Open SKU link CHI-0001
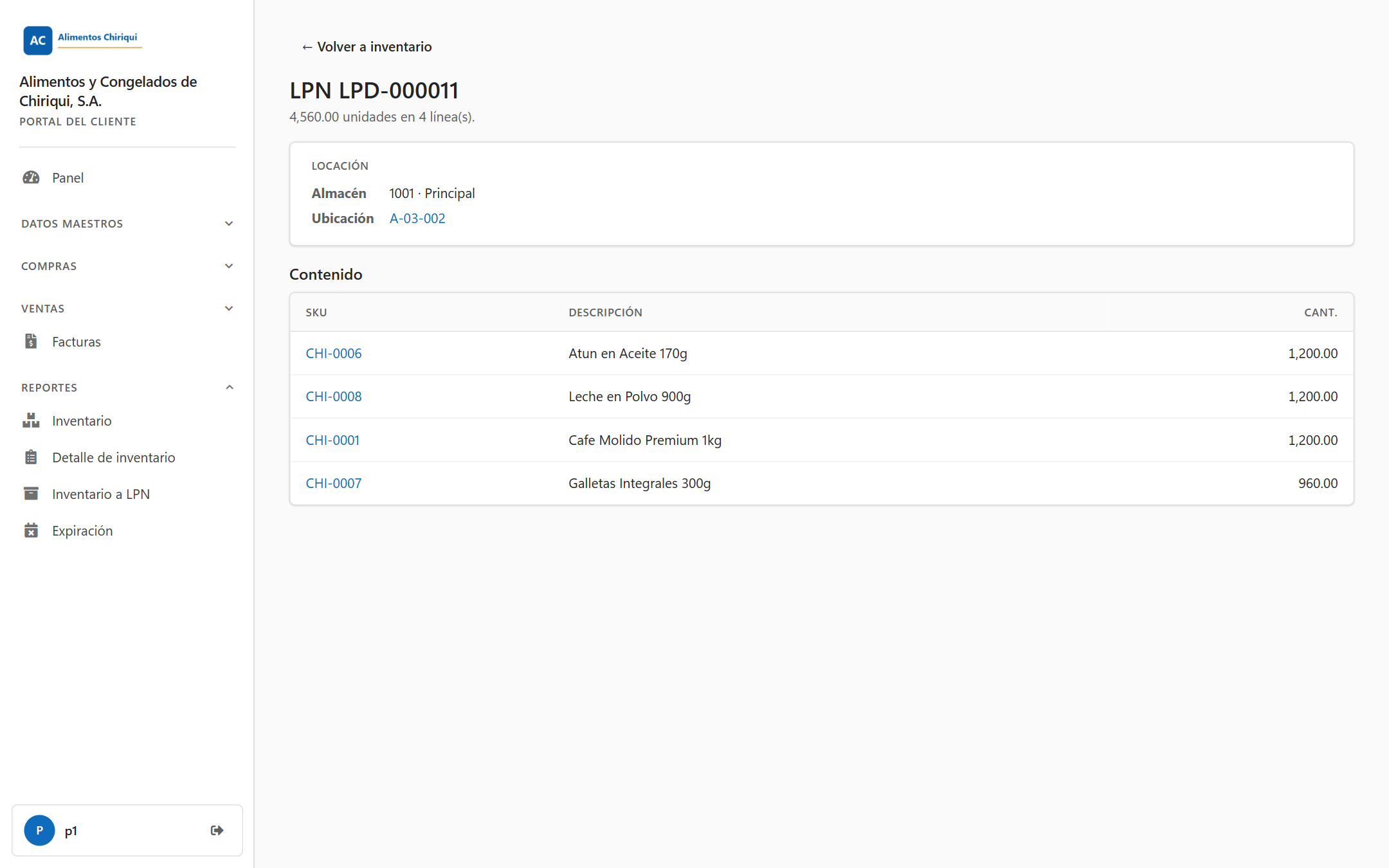Screen dimensions: 1389x868 tap(332, 440)
